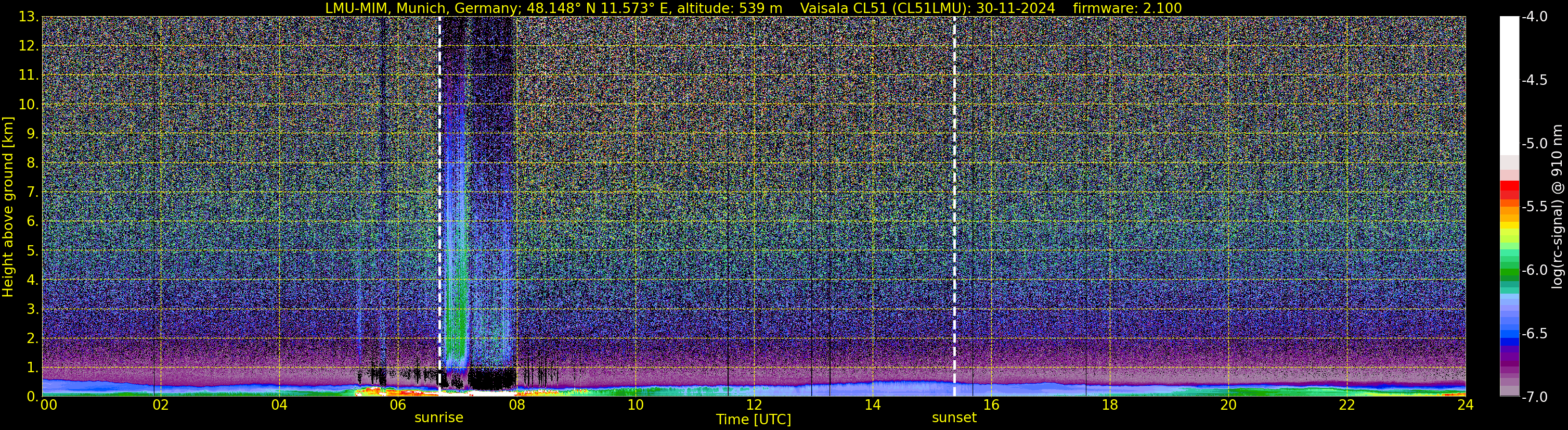This screenshot has width=1568, height=430.
Task: Select the '5.' height axis tick
Action: tap(33, 250)
